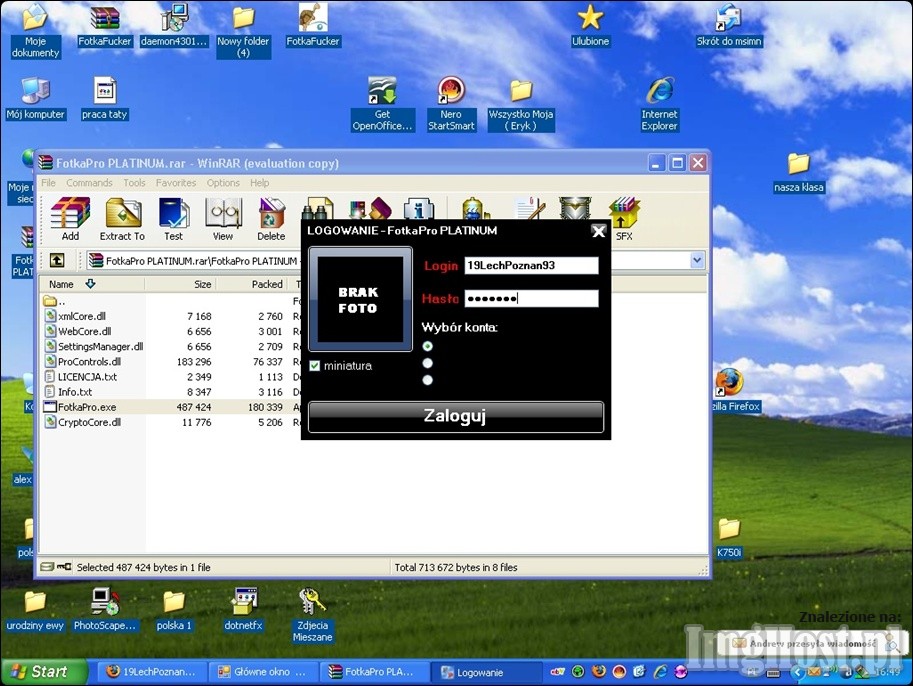The width and height of the screenshot is (913, 686).
Task: Select the Nowy folder (4) desktop icon
Action: click(243, 30)
